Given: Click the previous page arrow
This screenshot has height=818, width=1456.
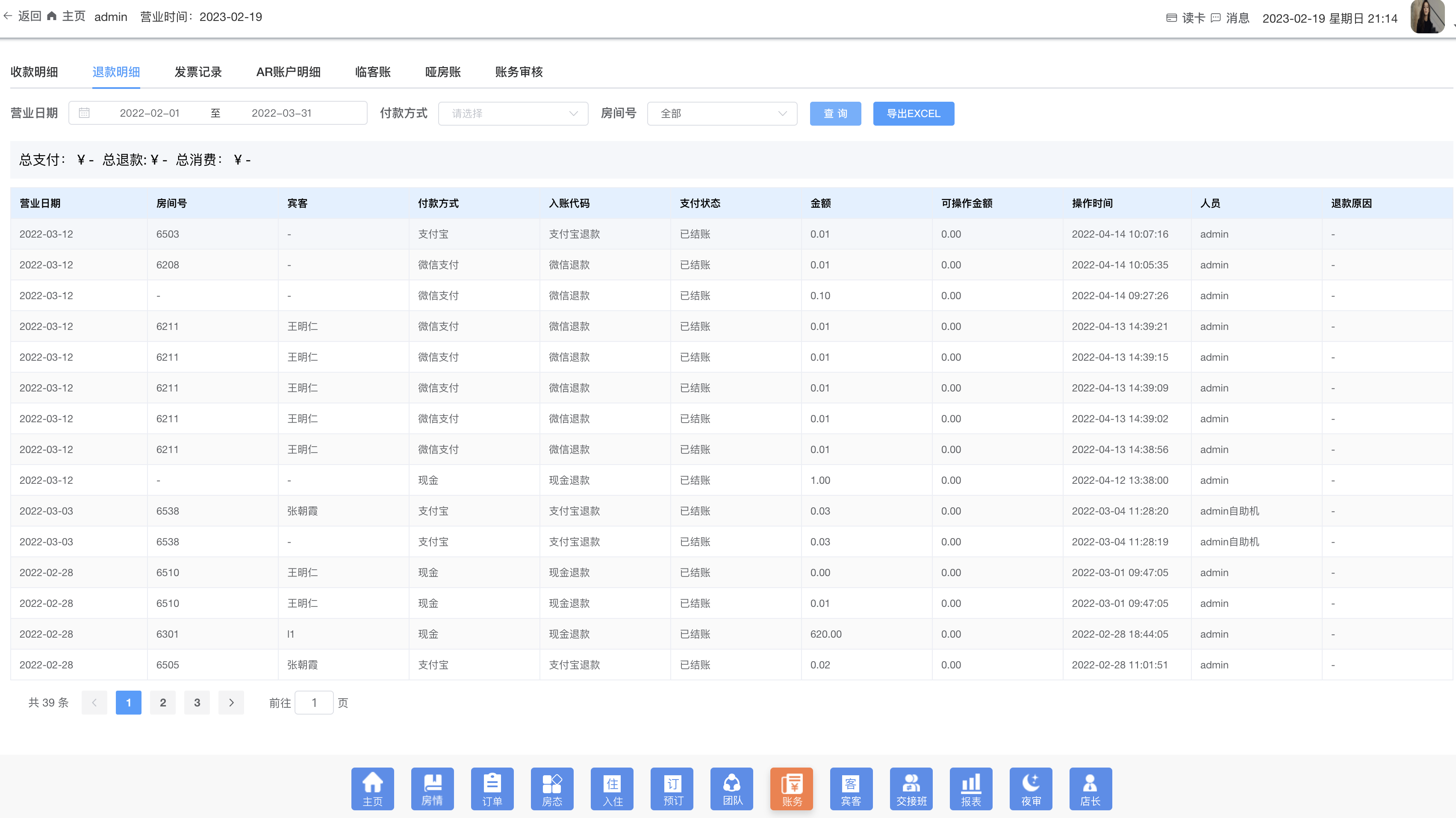Looking at the screenshot, I should point(94,702).
